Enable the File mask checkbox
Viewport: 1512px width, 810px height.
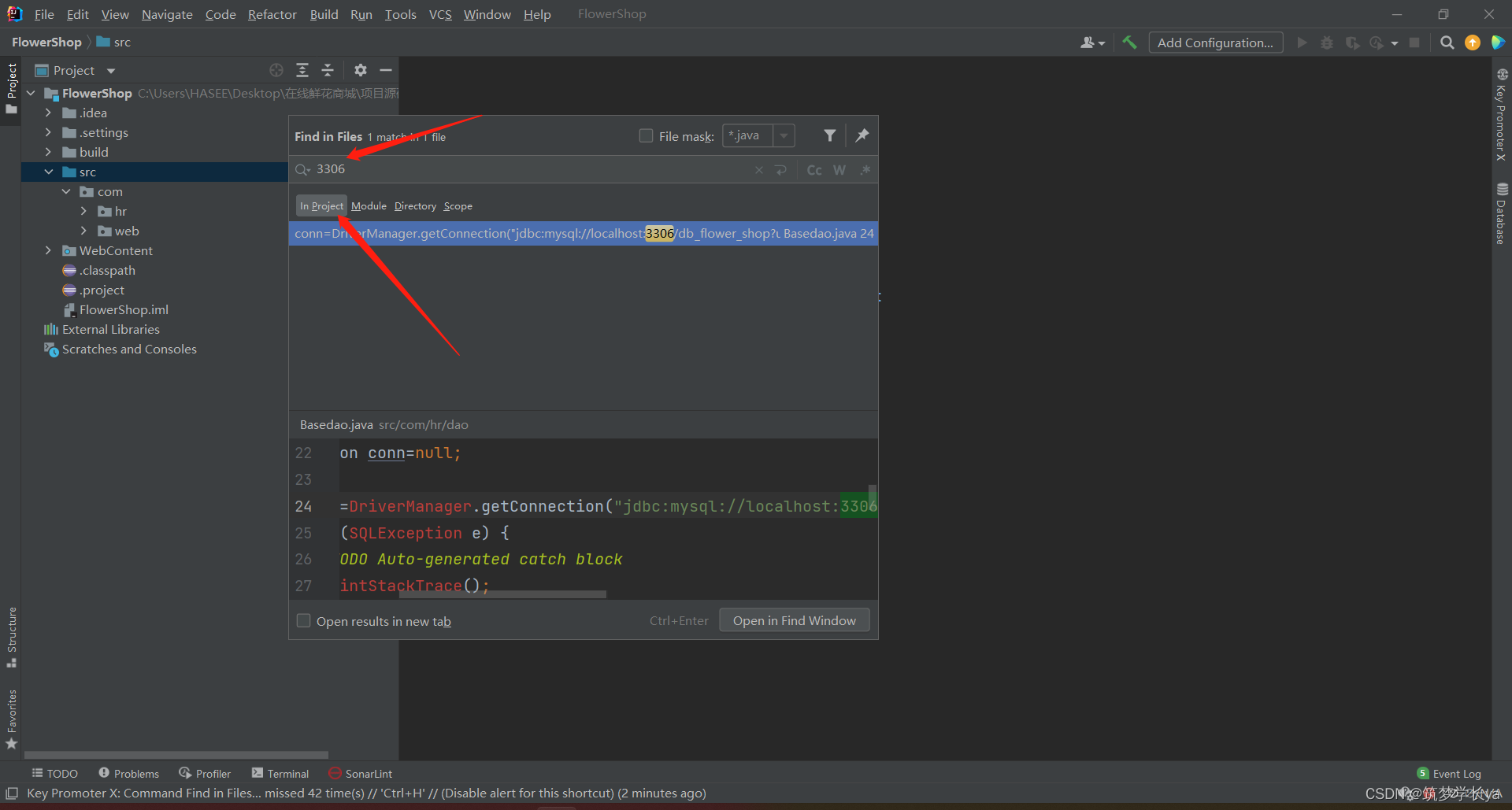tap(646, 135)
